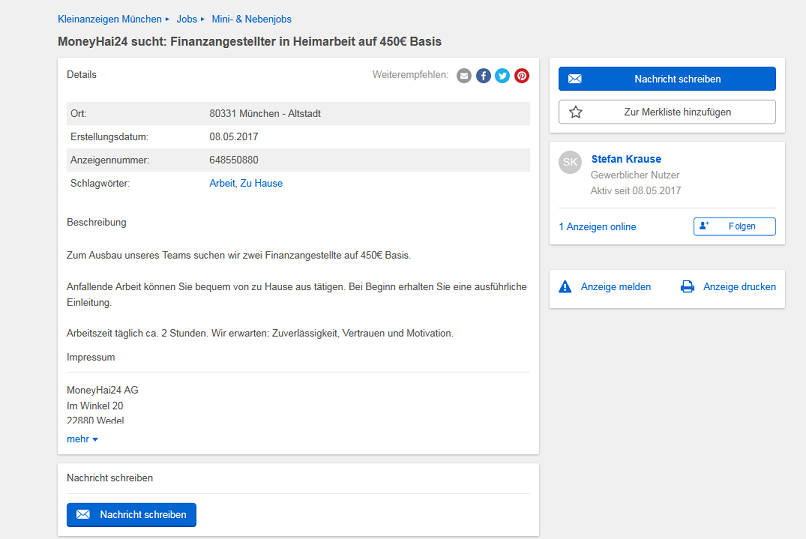Click envelope icon in bottom message button
Screen dimensions: 806x539
(x=83, y=514)
